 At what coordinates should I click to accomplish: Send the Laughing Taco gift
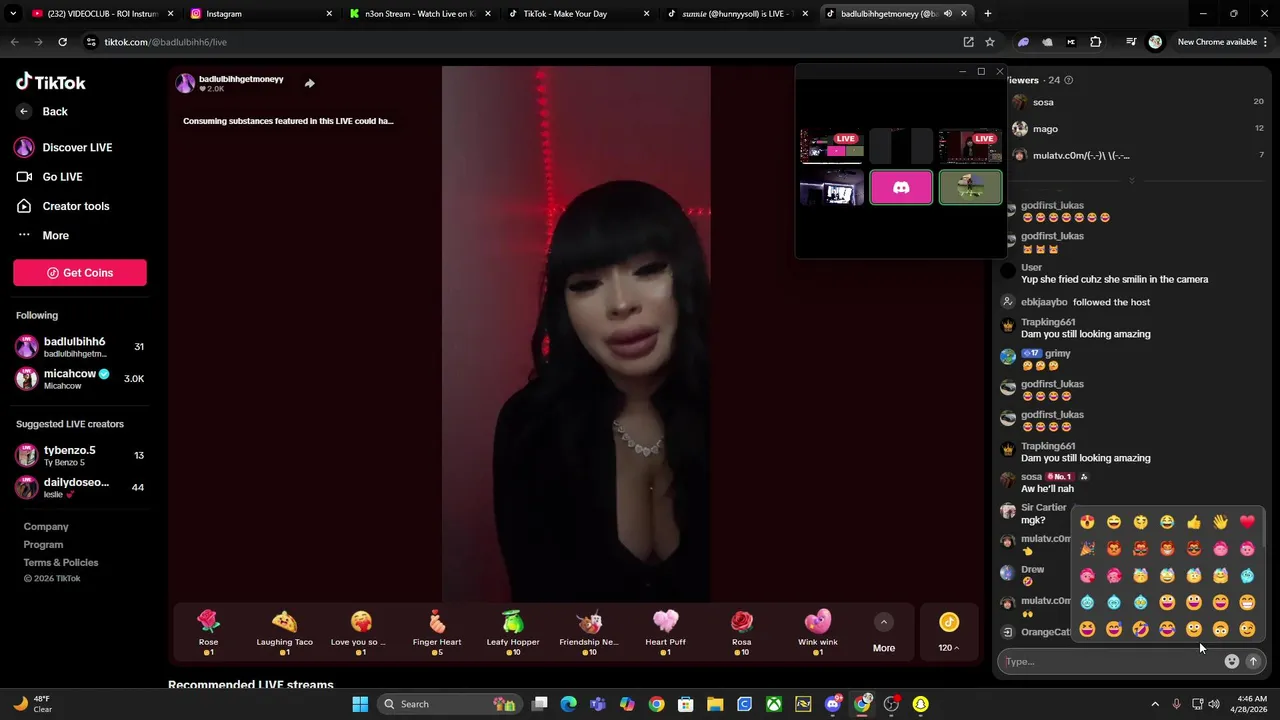tap(285, 632)
